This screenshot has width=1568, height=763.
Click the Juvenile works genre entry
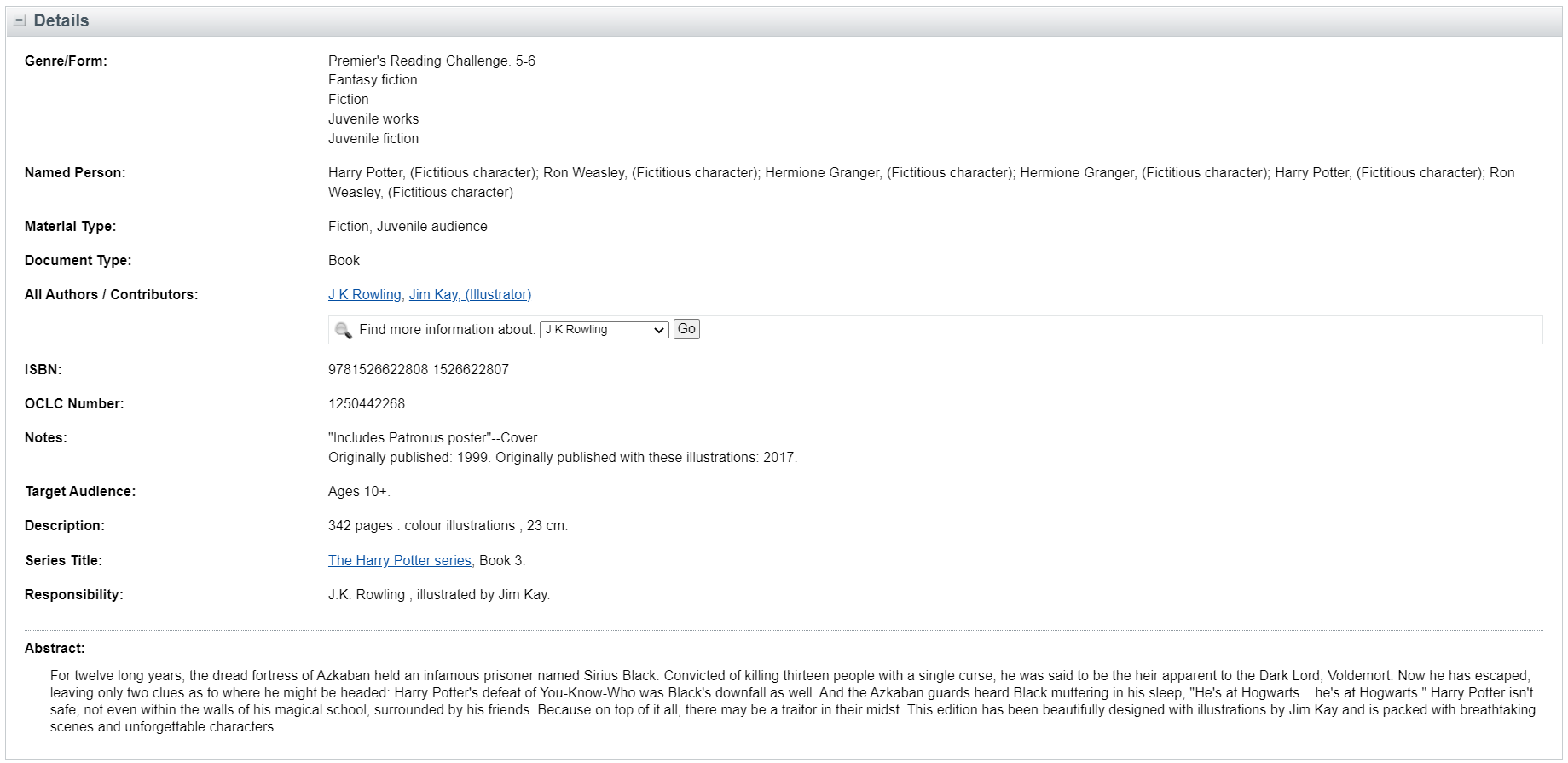pos(373,118)
